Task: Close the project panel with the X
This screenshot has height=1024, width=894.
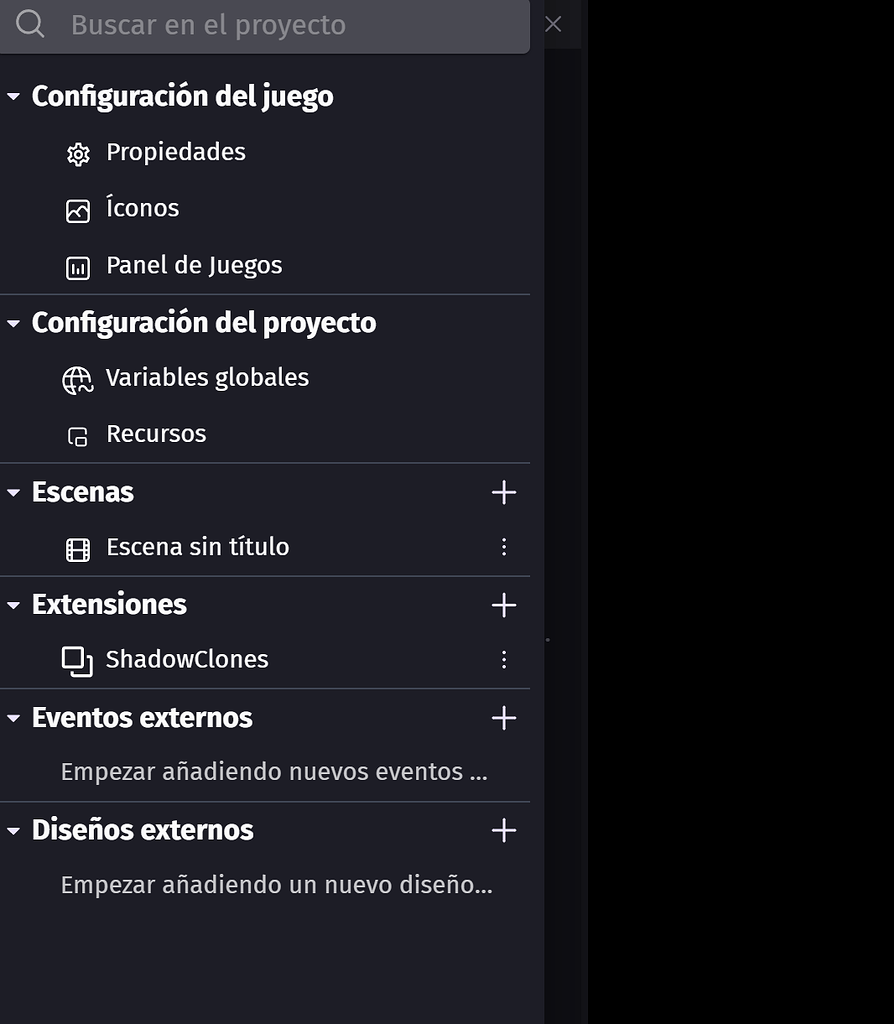Action: click(x=553, y=24)
